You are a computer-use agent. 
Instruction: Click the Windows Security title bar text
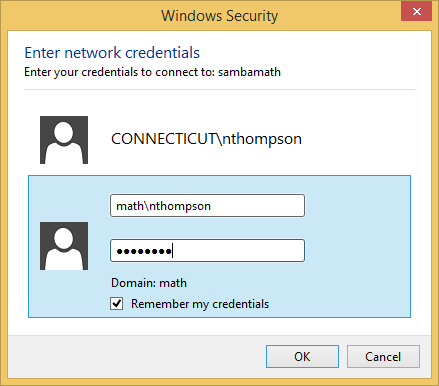click(220, 16)
